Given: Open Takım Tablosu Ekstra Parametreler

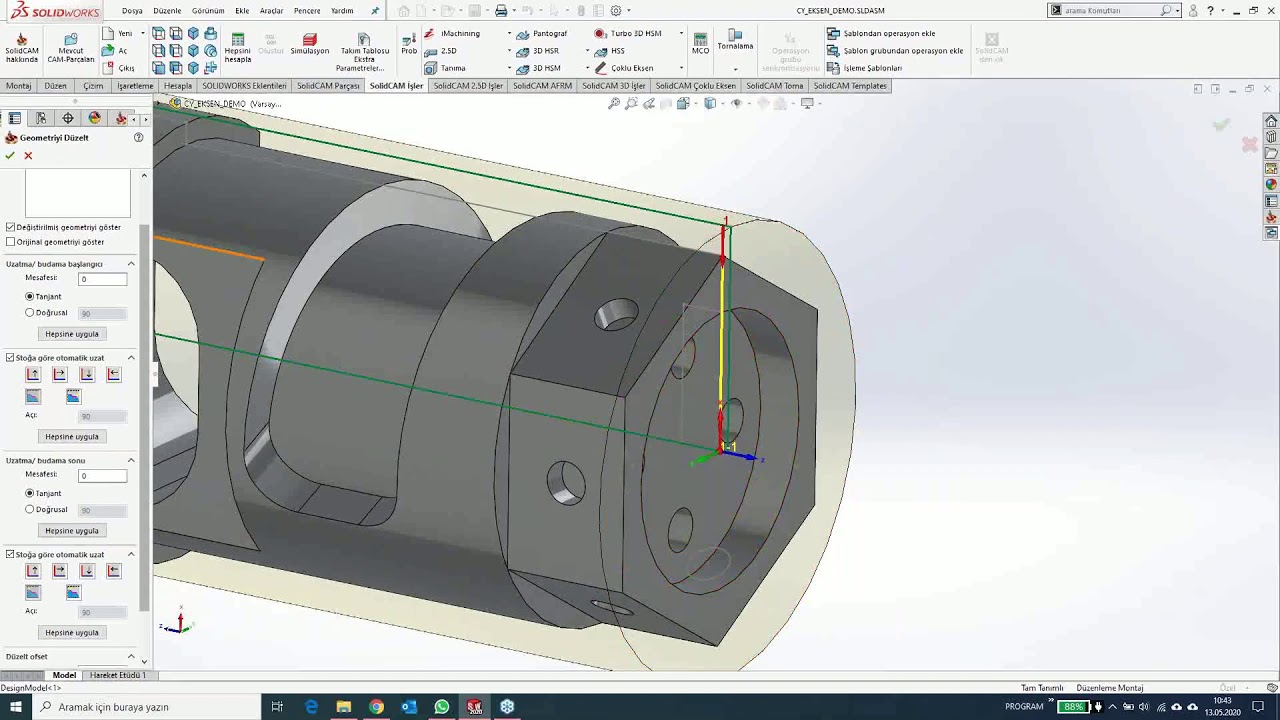Looking at the screenshot, I should (364, 52).
